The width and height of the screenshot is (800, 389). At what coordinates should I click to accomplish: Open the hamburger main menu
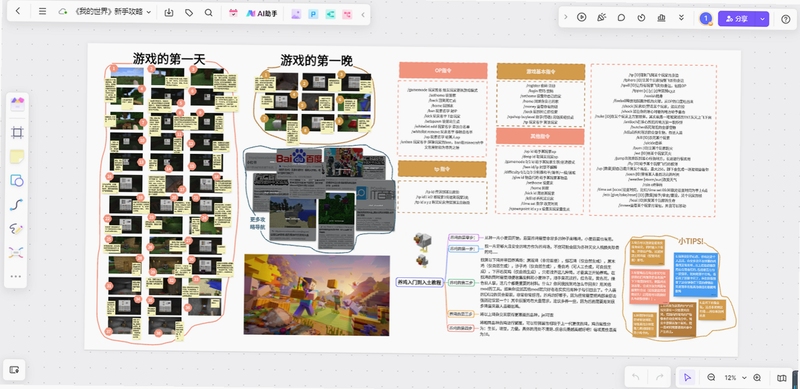43,12
